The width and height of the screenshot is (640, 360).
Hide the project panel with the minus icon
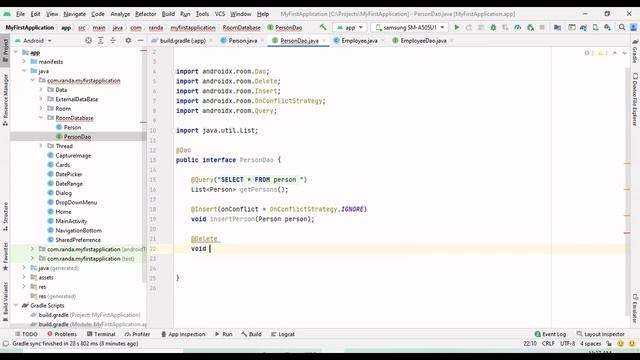pyautogui.click(x=140, y=40)
